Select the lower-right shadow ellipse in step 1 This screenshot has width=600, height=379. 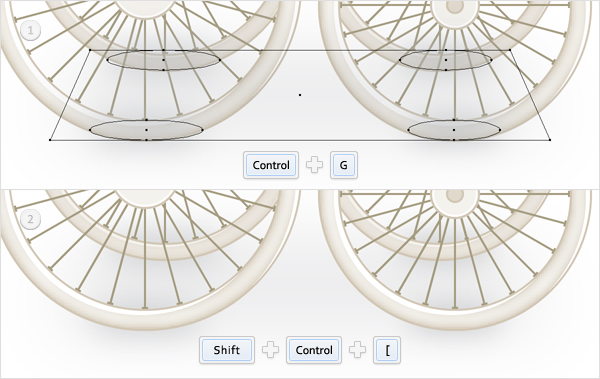click(454, 130)
